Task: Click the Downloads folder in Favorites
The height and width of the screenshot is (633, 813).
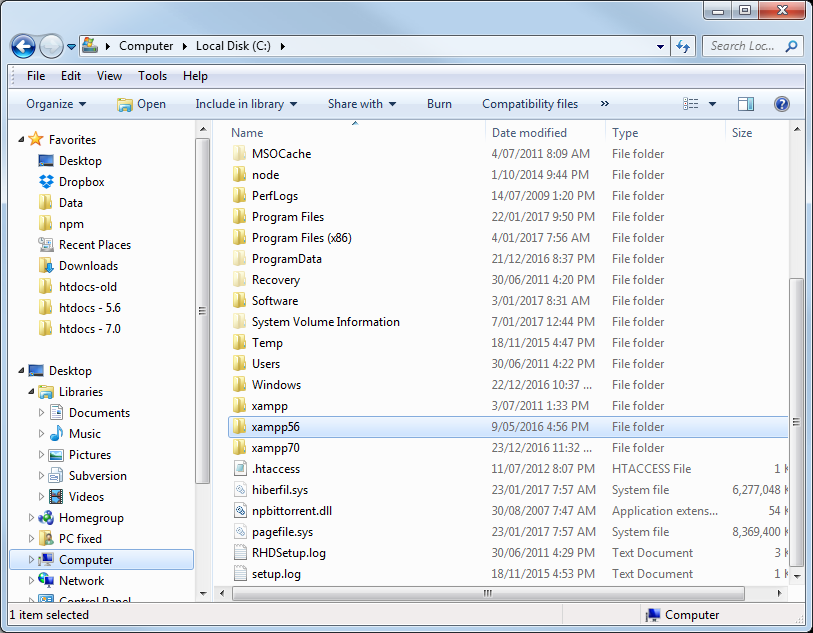Action: tap(88, 266)
